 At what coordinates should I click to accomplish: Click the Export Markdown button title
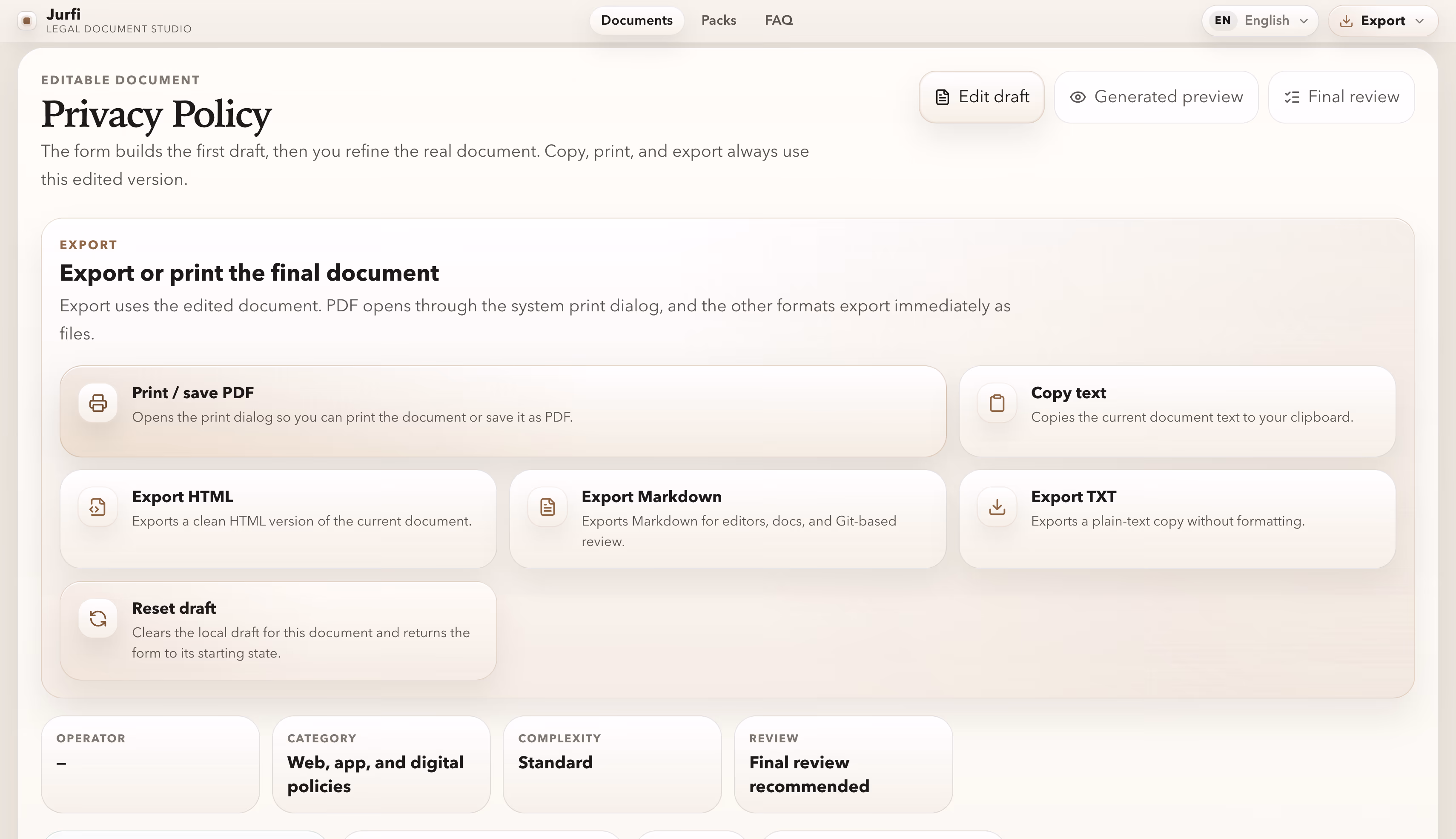coord(651,497)
